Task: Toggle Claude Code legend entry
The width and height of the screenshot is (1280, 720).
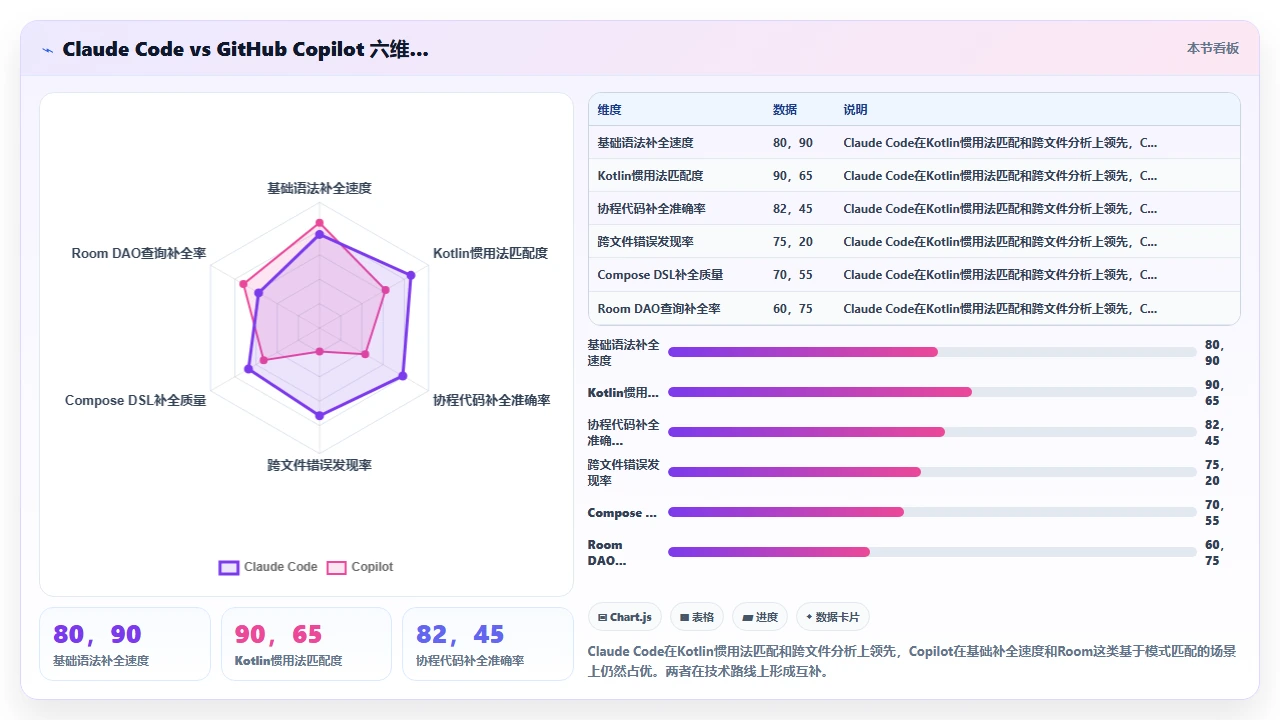Action: pyautogui.click(x=268, y=567)
